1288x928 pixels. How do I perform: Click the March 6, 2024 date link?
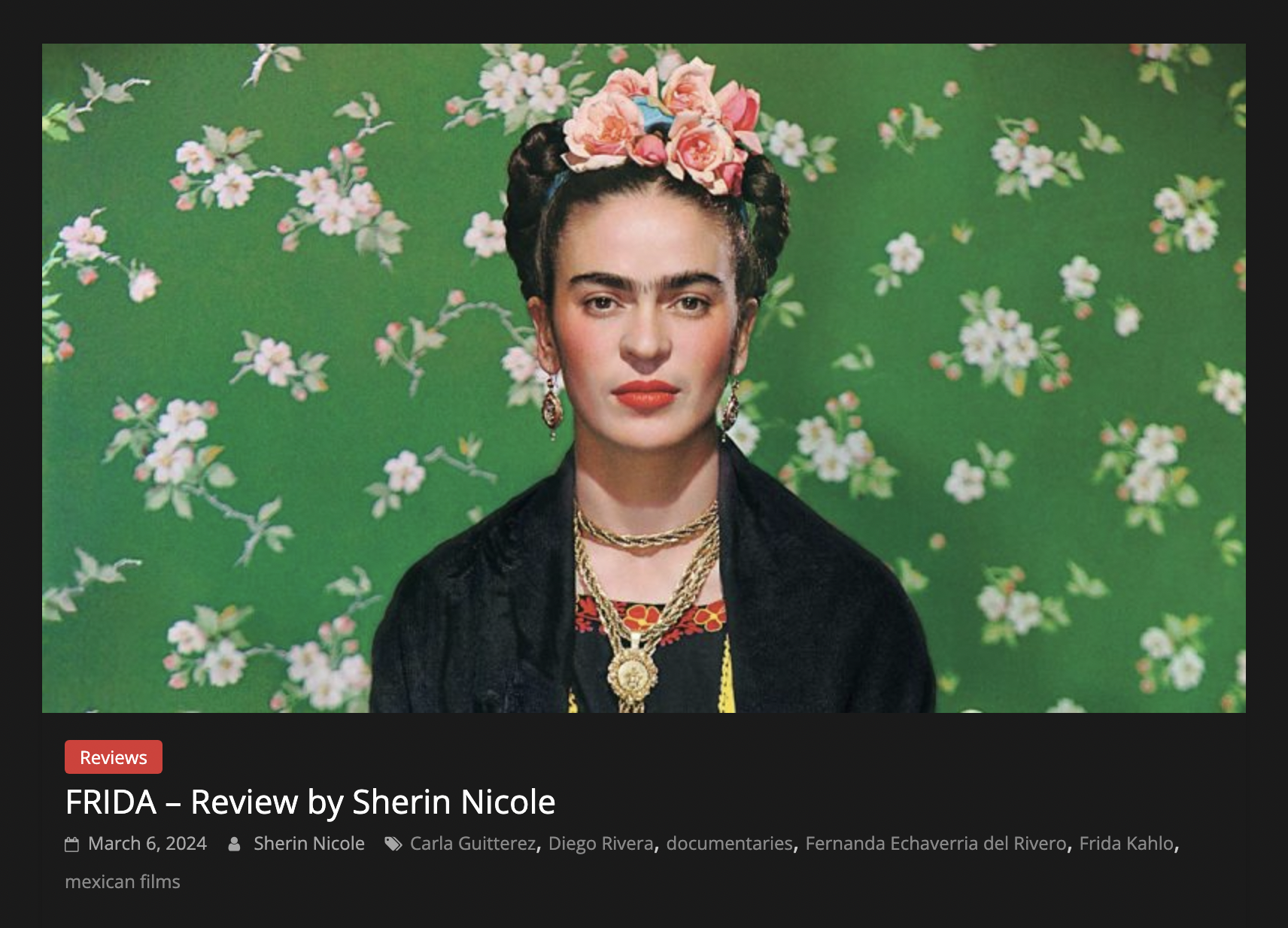coord(147,844)
